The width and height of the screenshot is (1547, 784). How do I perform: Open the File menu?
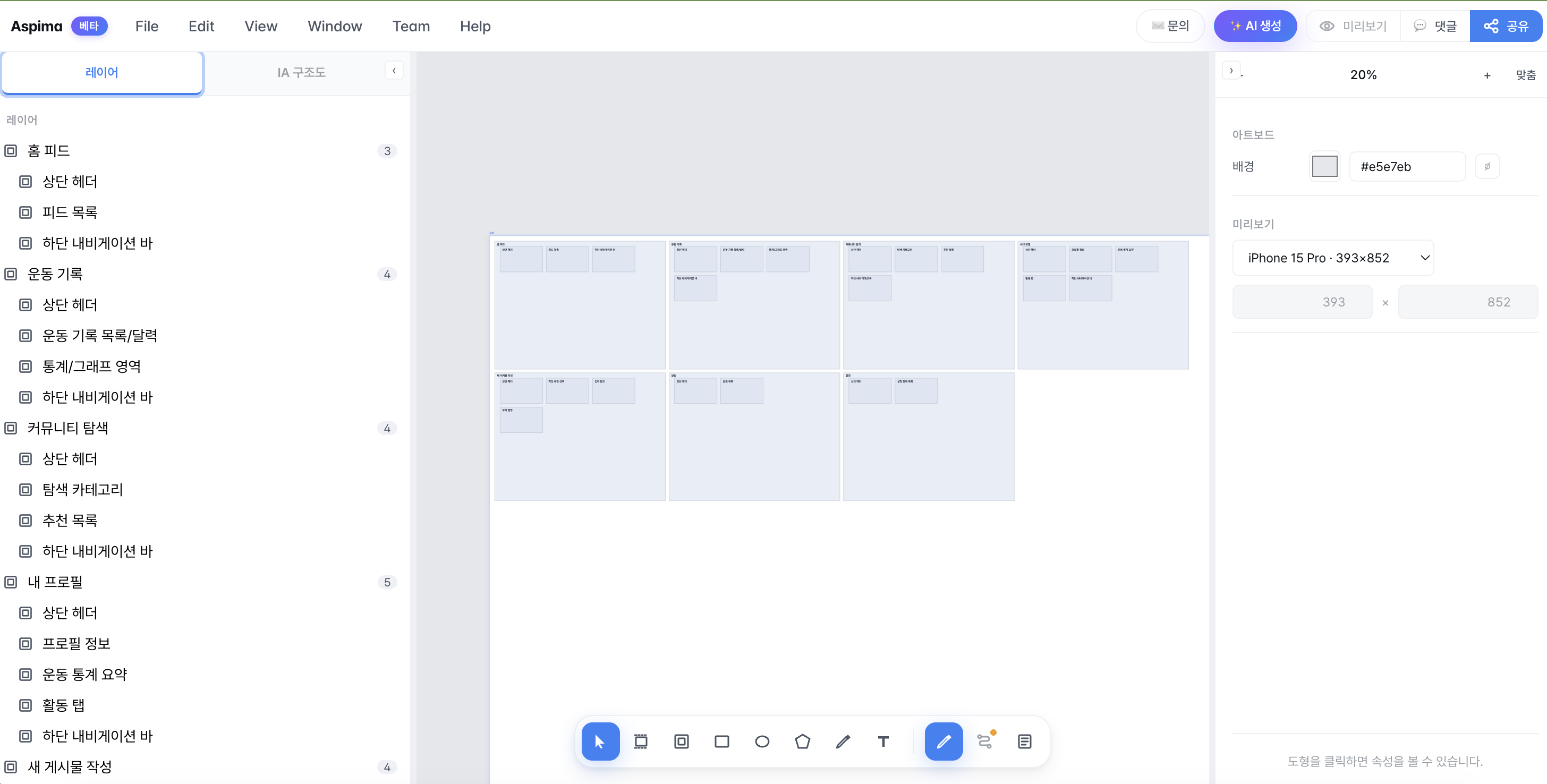(x=147, y=26)
